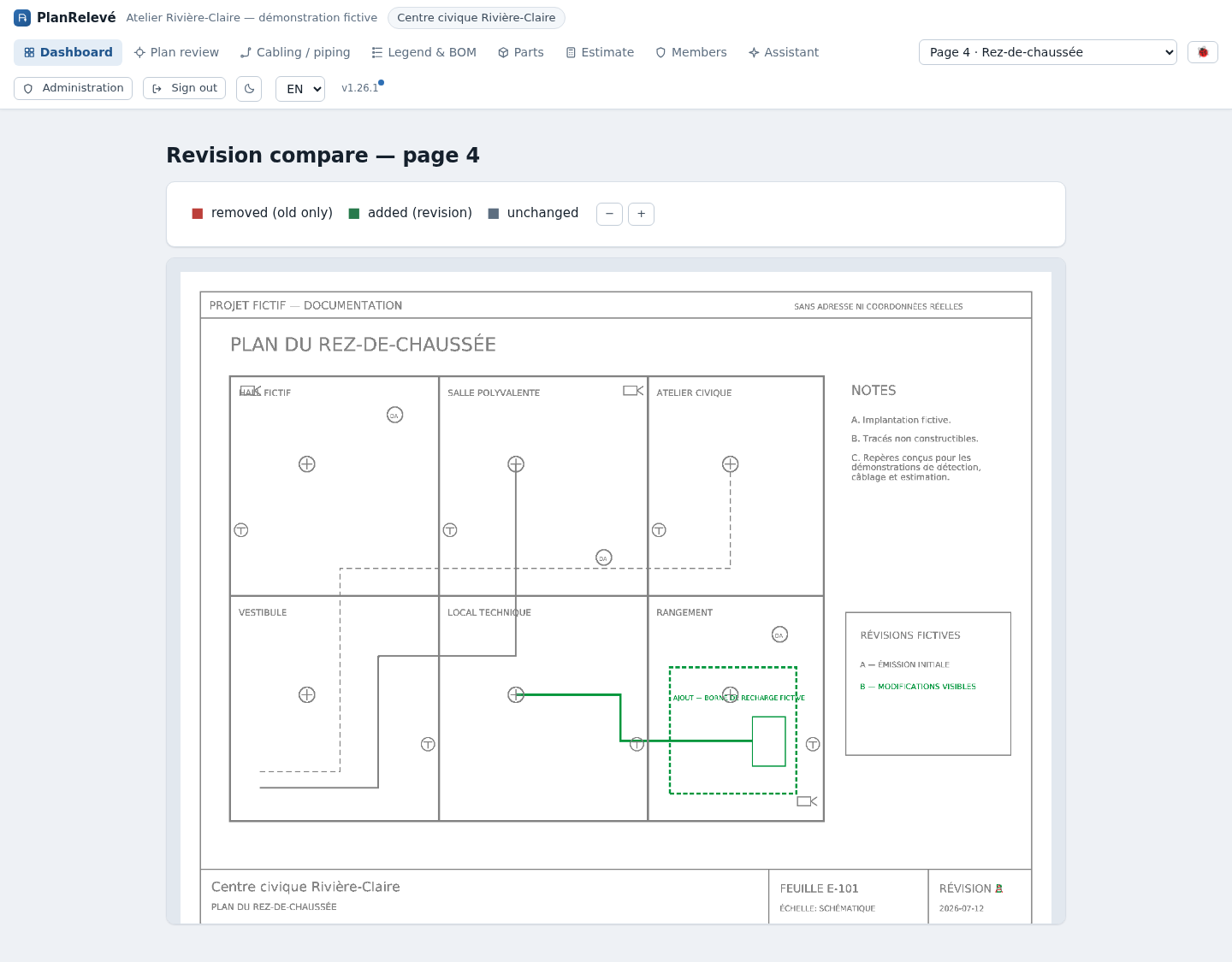This screenshot has height=962, width=1232.
Task: Zoom in with the plus button
Action: [641, 214]
